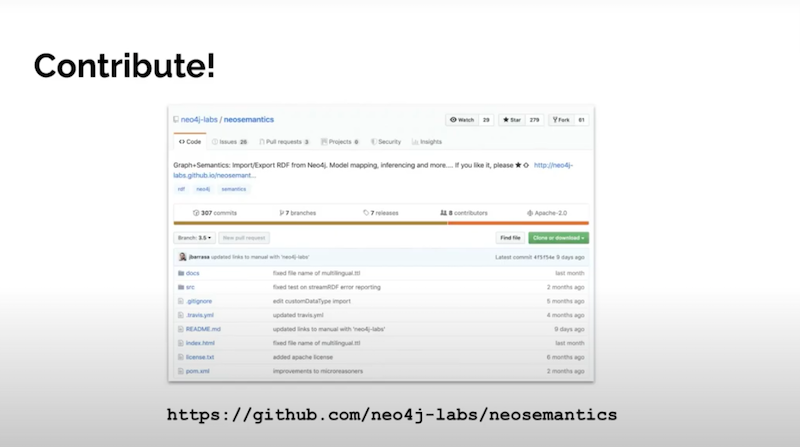Click the star count 279
The image size is (800, 447).
pyautogui.click(x=534, y=120)
